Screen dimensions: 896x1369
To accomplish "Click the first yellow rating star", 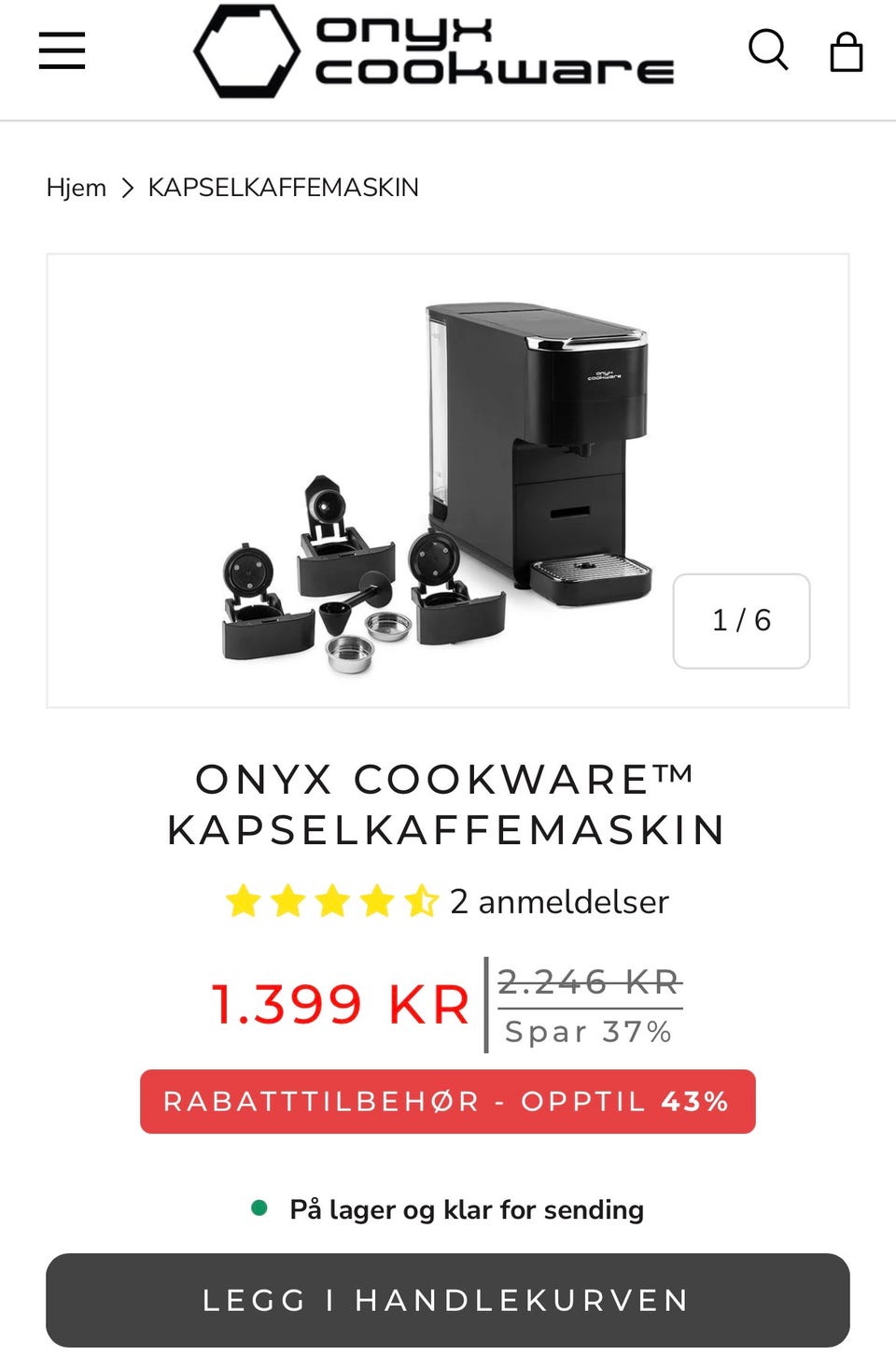I will [244, 901].
